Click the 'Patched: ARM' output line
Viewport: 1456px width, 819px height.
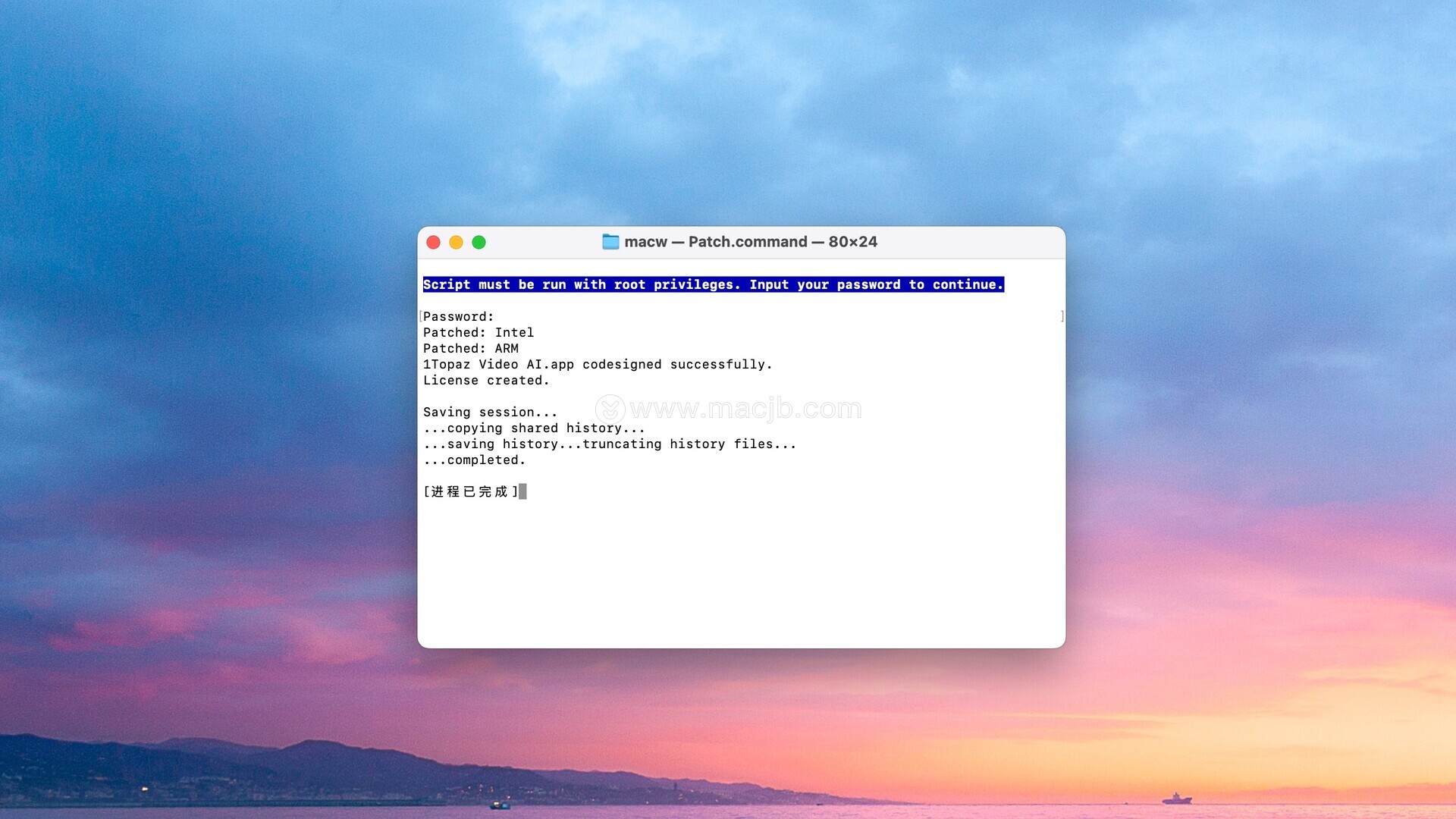[471, 348]
